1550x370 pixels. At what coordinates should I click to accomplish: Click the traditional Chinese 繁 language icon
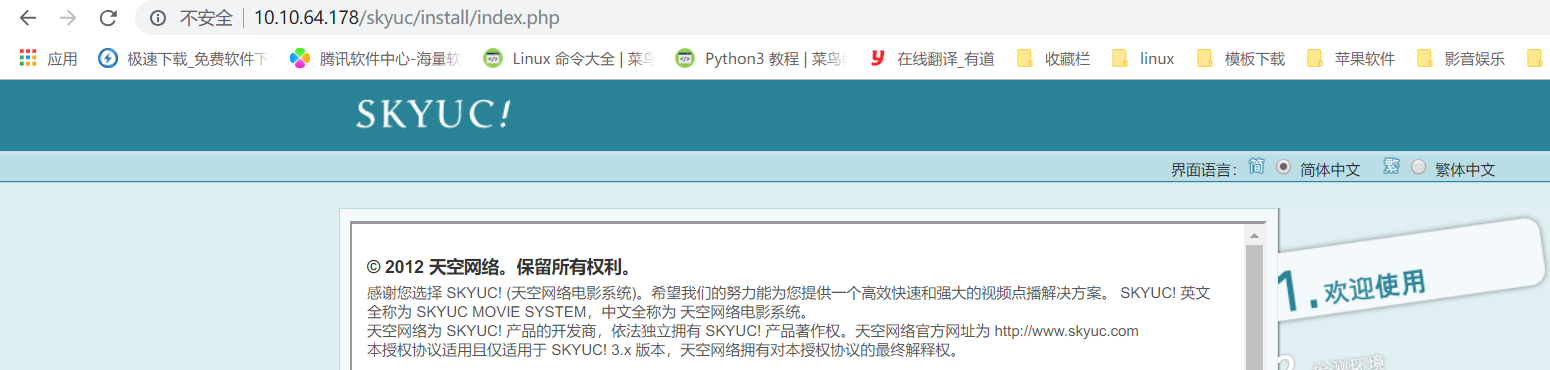point(1391,166)
